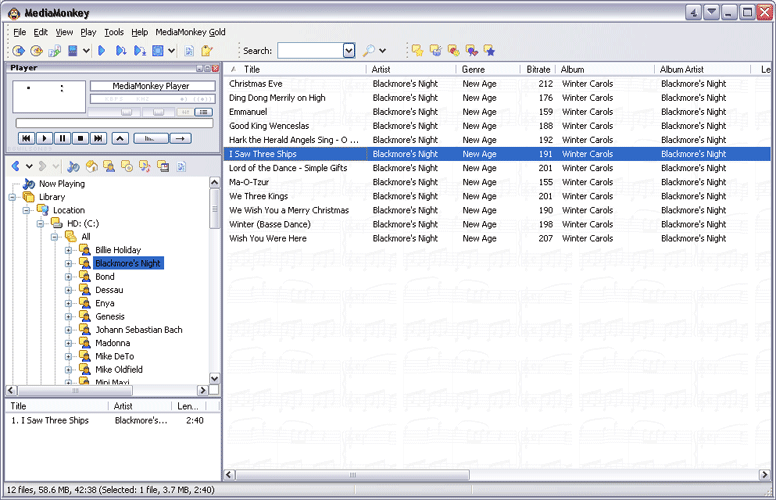Open the Edit menu
Image resolution: width=776 pixels, height=500 pixels.
[40, 32]
